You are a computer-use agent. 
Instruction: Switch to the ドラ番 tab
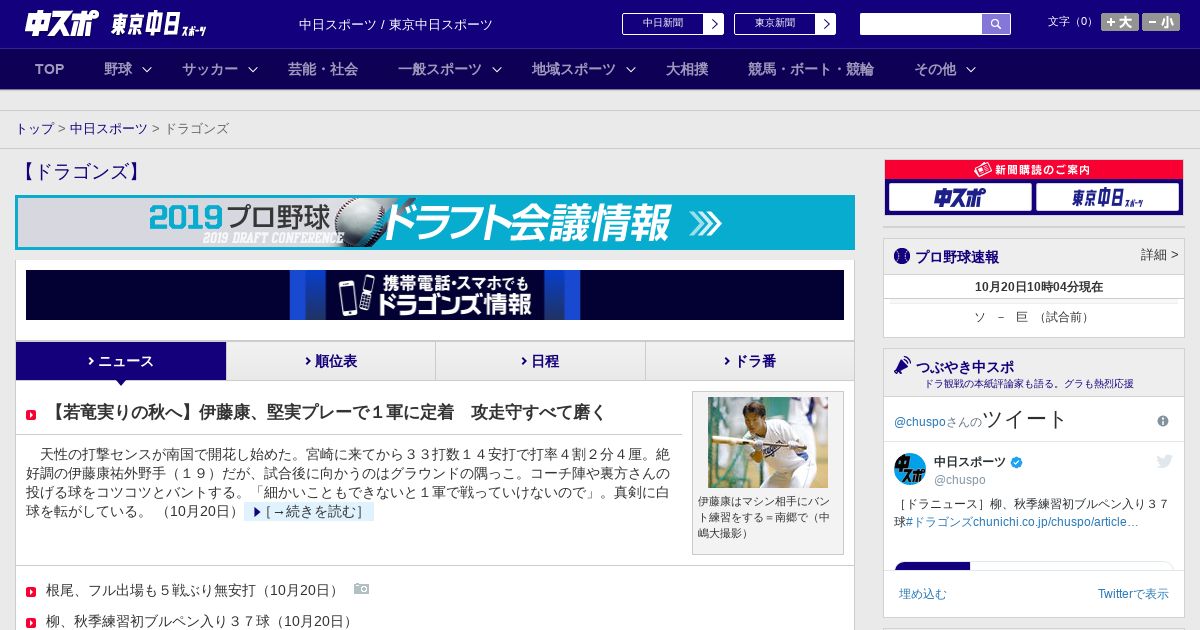pos(750,361)
